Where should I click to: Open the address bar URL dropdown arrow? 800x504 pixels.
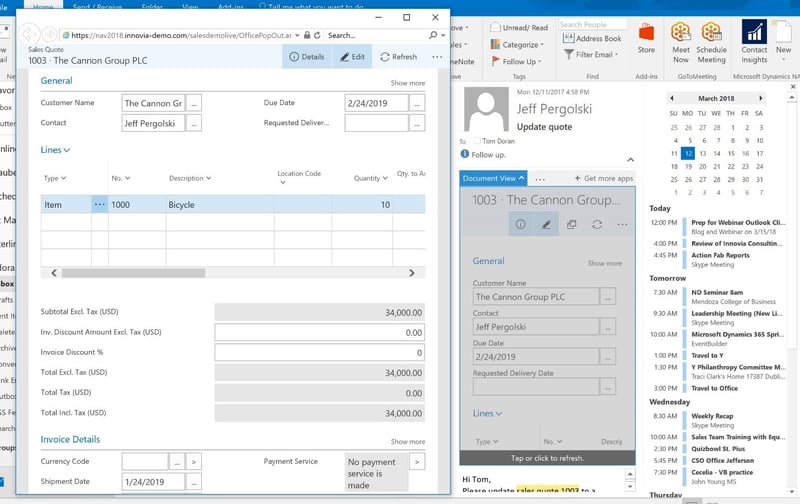click(297, 35)
